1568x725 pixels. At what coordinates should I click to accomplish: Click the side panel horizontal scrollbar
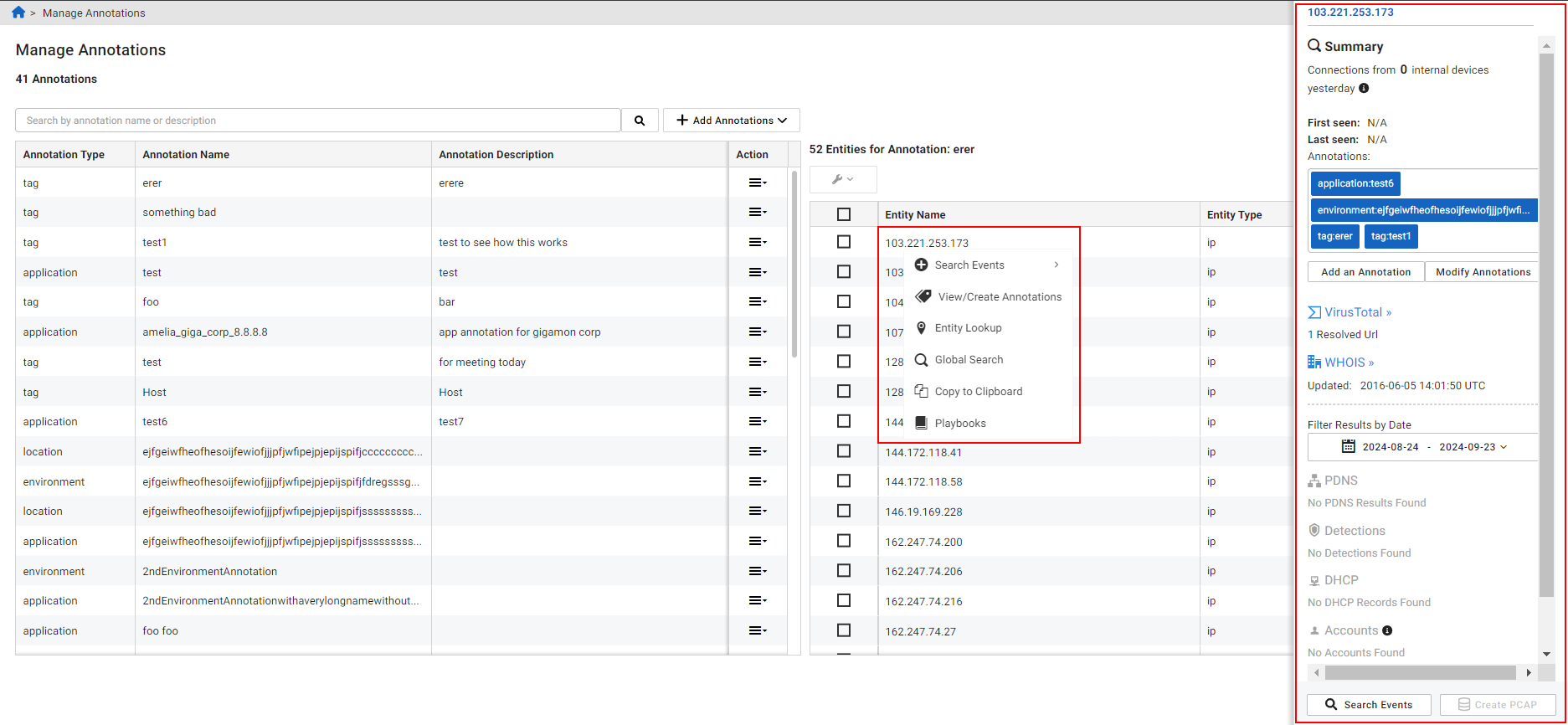(1421, 672)
